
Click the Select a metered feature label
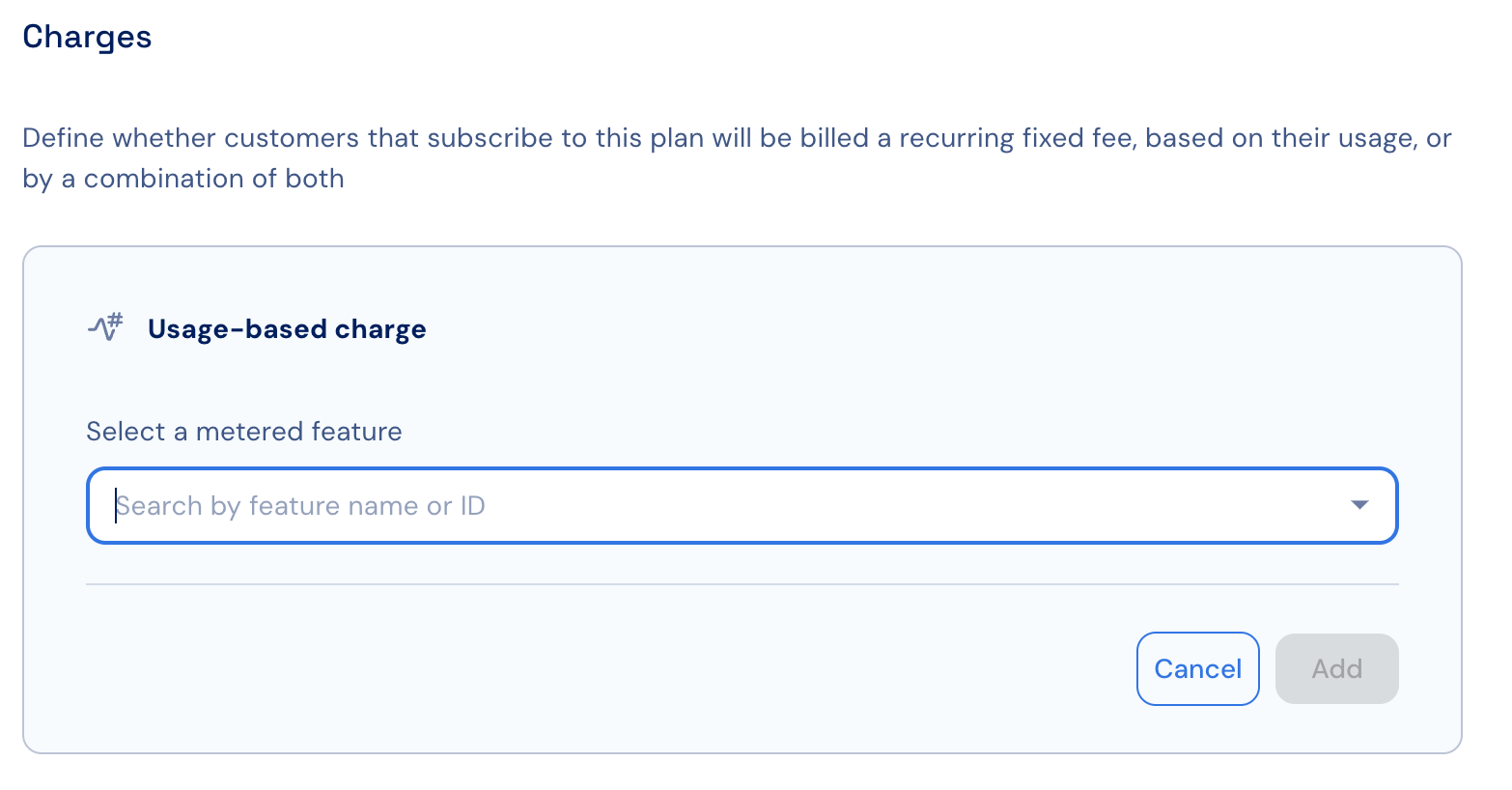(244, 431)
